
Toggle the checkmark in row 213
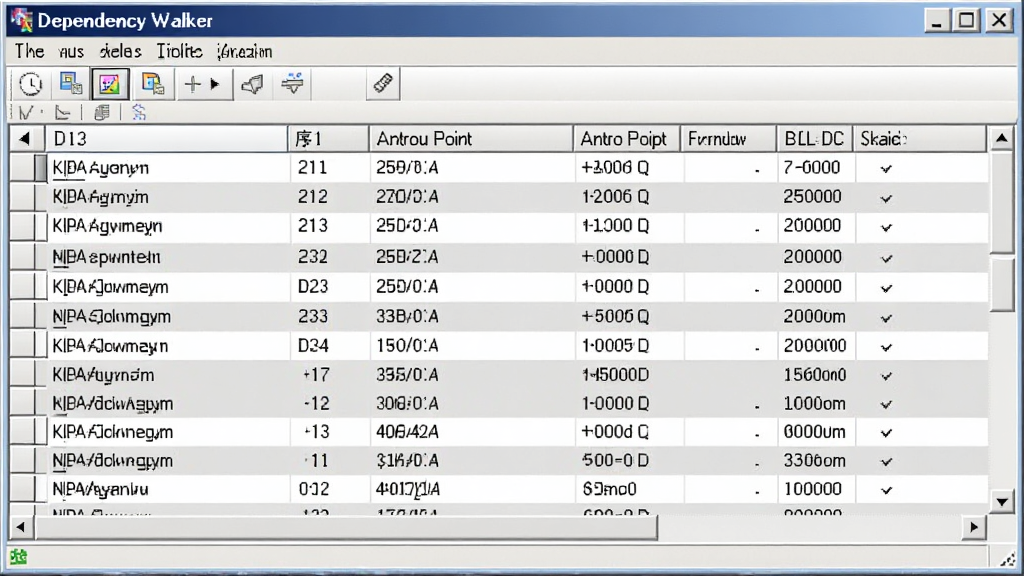click(x=886, y=227)
